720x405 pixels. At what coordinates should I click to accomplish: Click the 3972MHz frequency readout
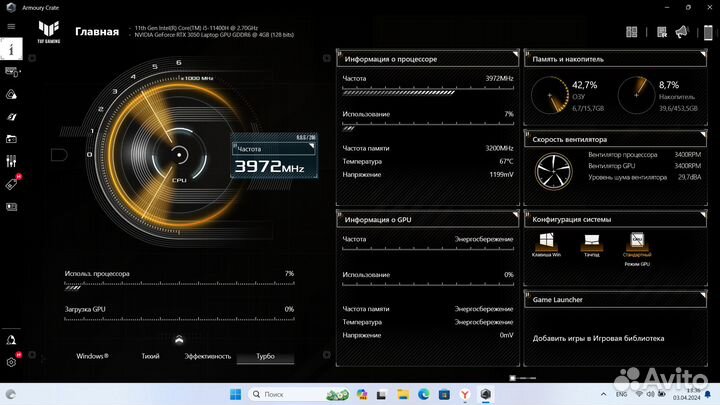tap(269, 167)
